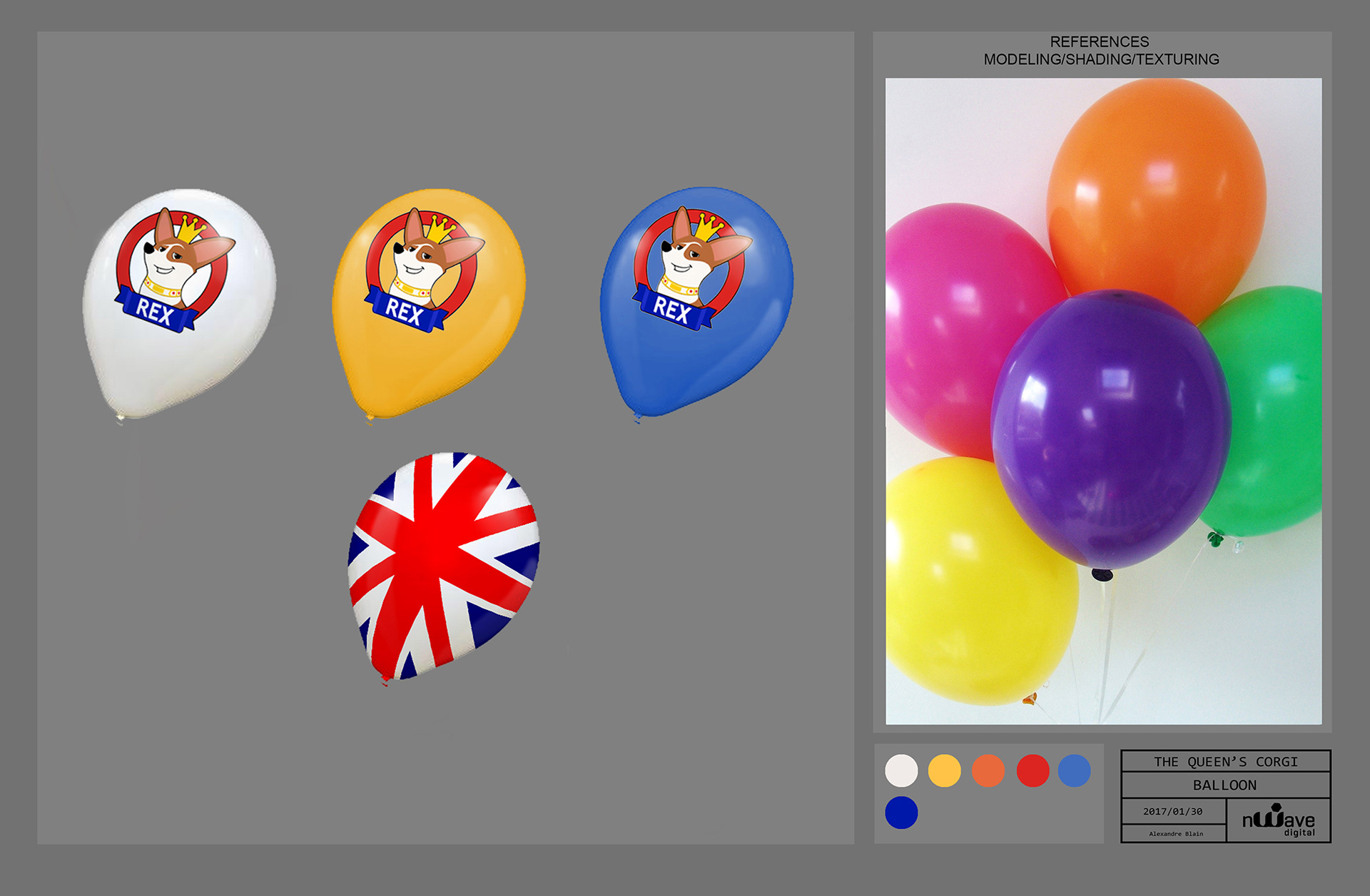
Task: Click the 'MODELING/SHADING/TEXTURING' text
Action: (x=1101, y=60)
